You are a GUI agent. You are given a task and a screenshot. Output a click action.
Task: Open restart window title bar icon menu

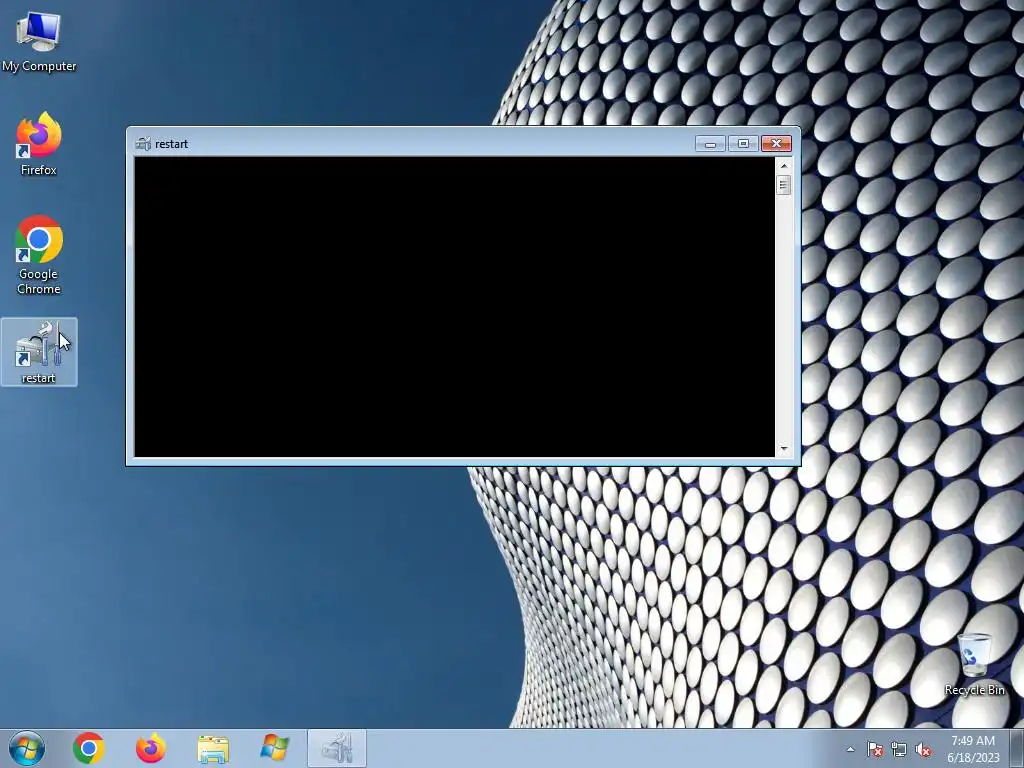pyautogui.click(x=143, y=144)
